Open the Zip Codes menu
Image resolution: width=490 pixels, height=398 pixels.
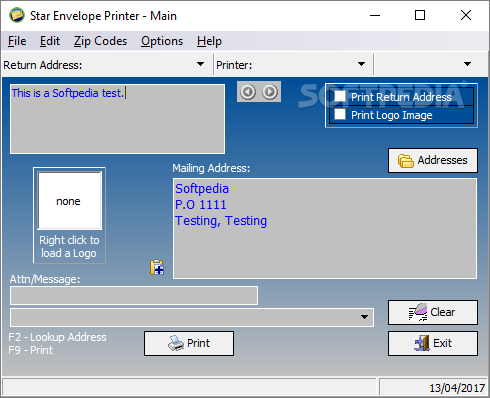[x=100, y=41]
